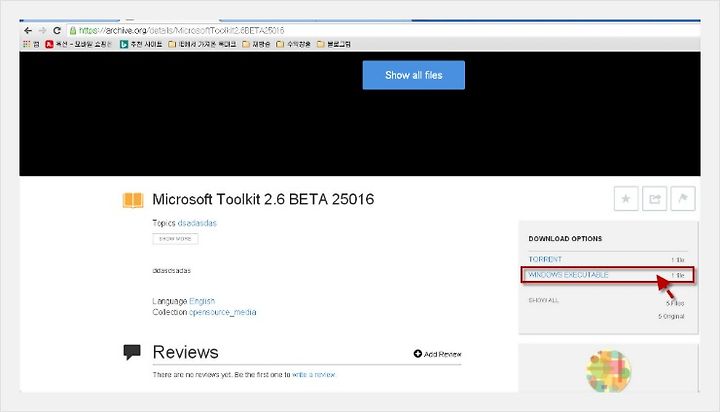Open the first red-icon bookmark

tap(79, 44)
